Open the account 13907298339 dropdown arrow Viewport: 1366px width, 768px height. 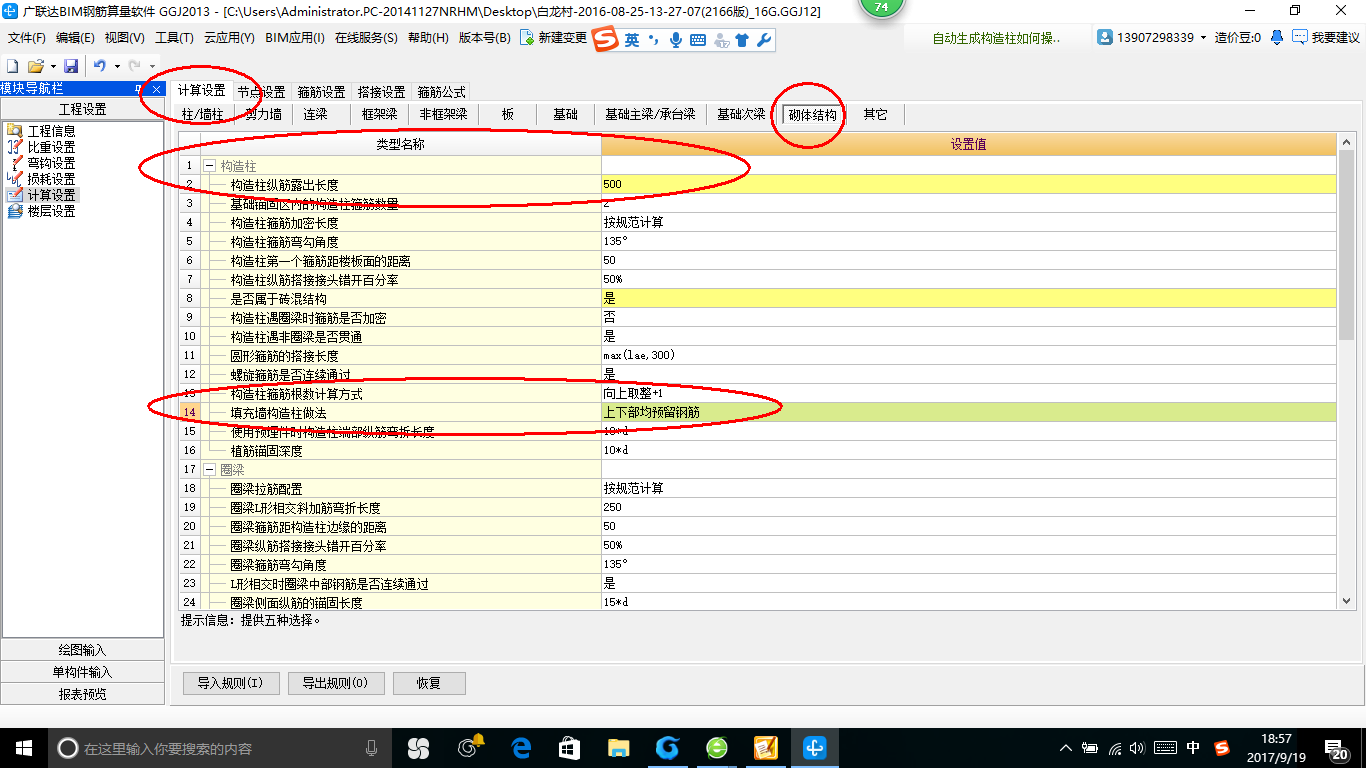click(x=1203, y=38)
